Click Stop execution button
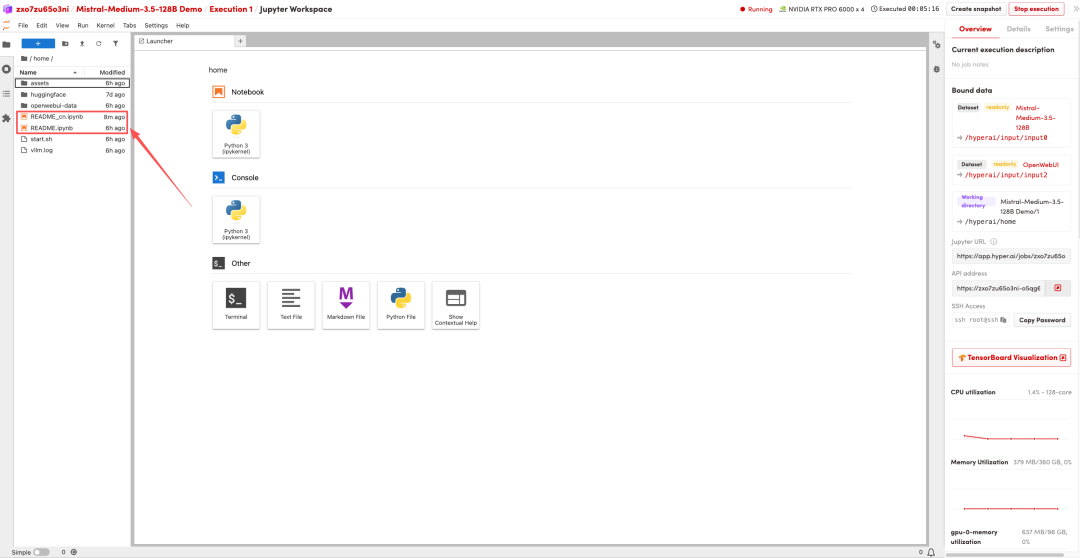 (1035, 9)
